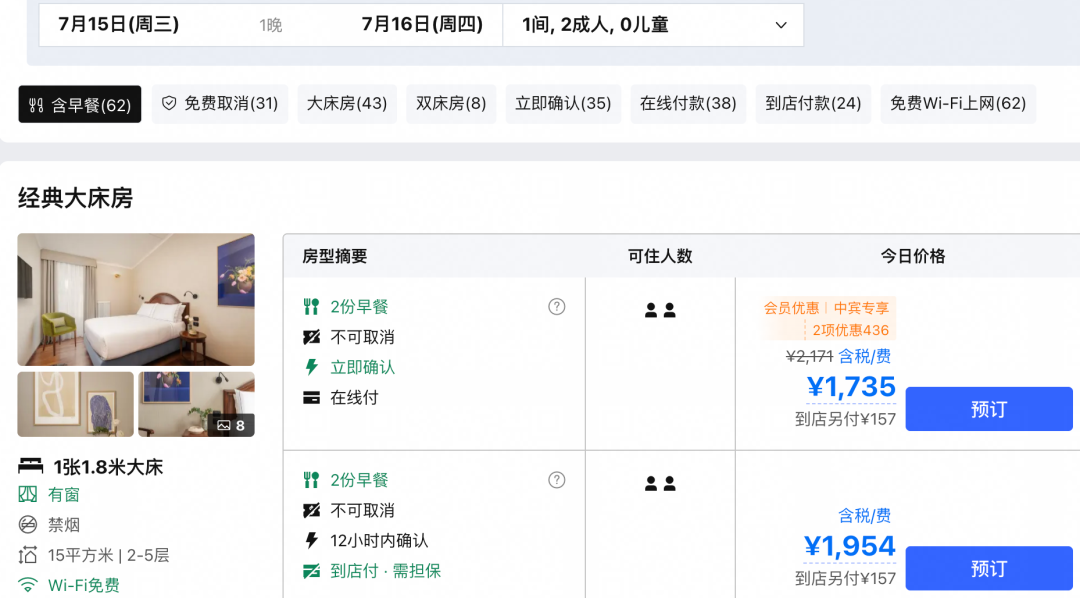Click the 到店付 · 需担保 text
Image resolution: width=1080 pixels, height=598 pixels.
385,570
